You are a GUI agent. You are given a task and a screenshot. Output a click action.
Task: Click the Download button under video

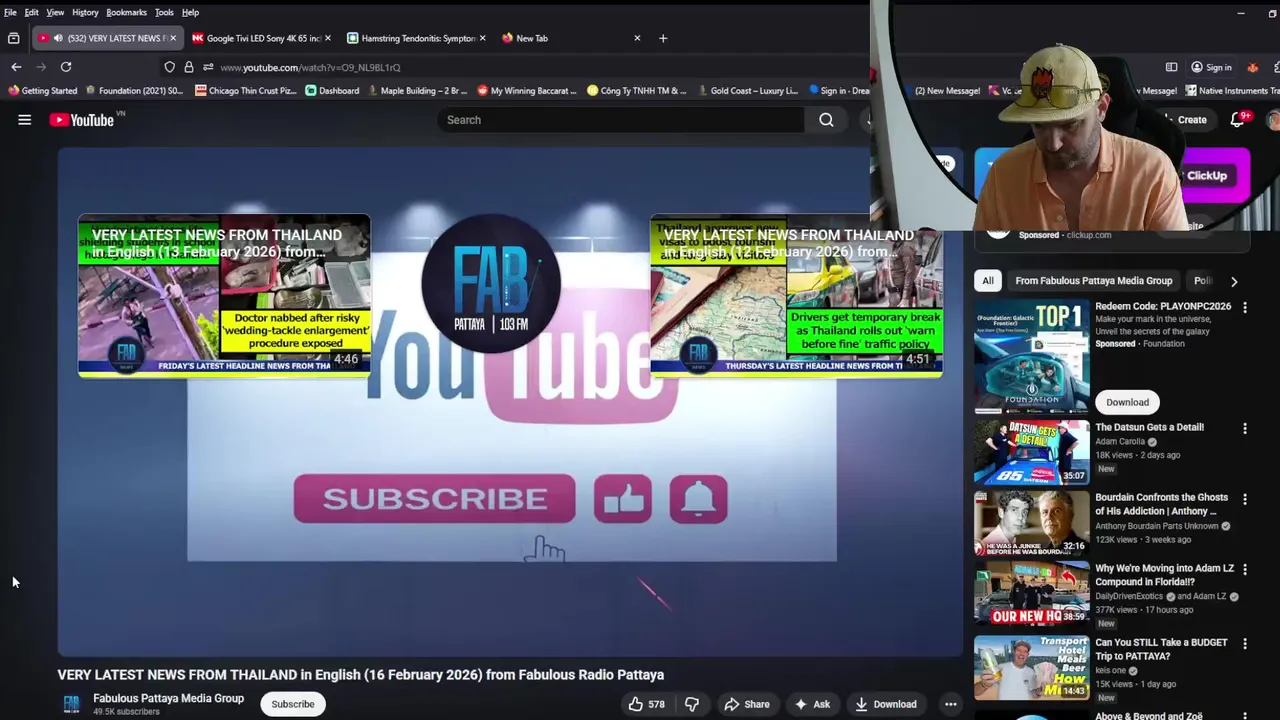click(x=885, y=704)
